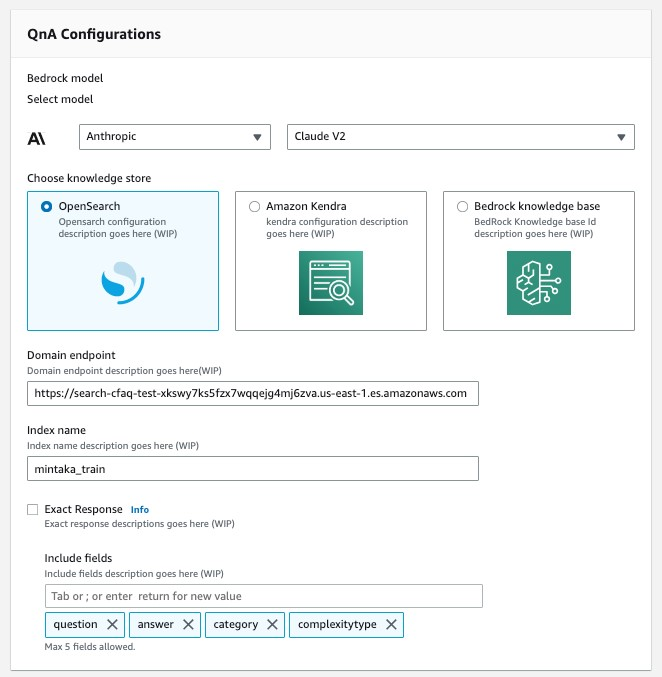
Task: Select Bedrock knowledge base radio option
Action: [x=462, y=207]
